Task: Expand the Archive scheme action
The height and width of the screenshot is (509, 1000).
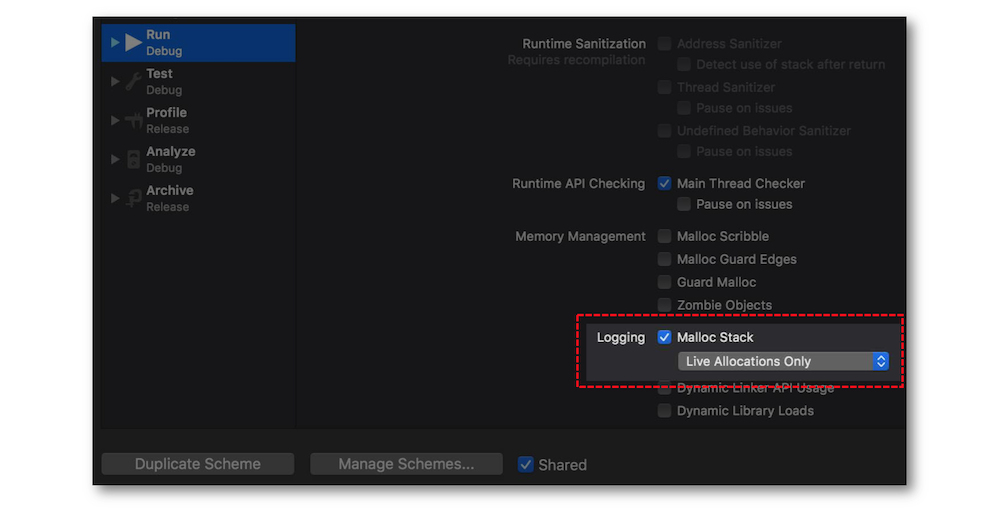Action: 115,198
